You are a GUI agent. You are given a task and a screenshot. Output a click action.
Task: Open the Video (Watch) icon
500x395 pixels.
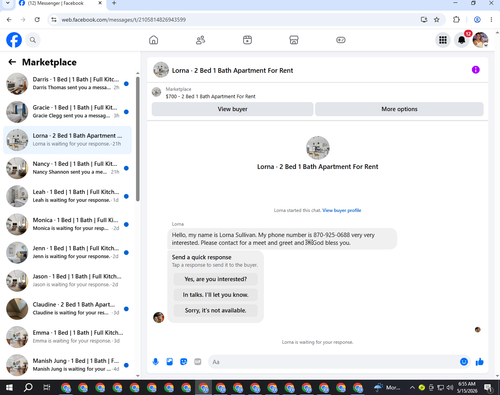pos(247,40)
